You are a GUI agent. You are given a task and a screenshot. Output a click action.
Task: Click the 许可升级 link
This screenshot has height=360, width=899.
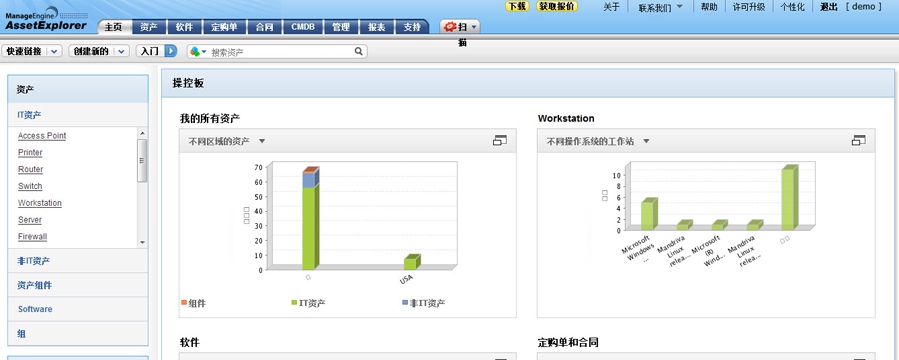749,7
